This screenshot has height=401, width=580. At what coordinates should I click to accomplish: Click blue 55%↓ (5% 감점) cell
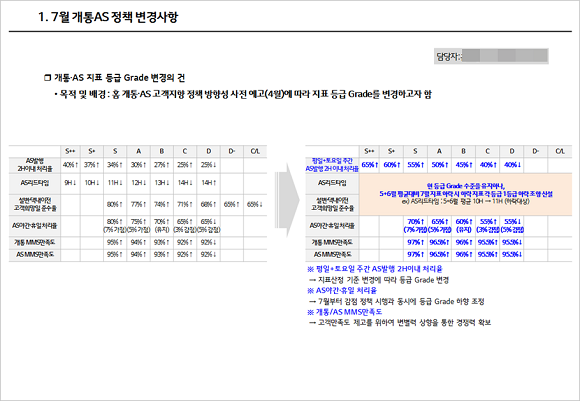[x=512, y=226]
